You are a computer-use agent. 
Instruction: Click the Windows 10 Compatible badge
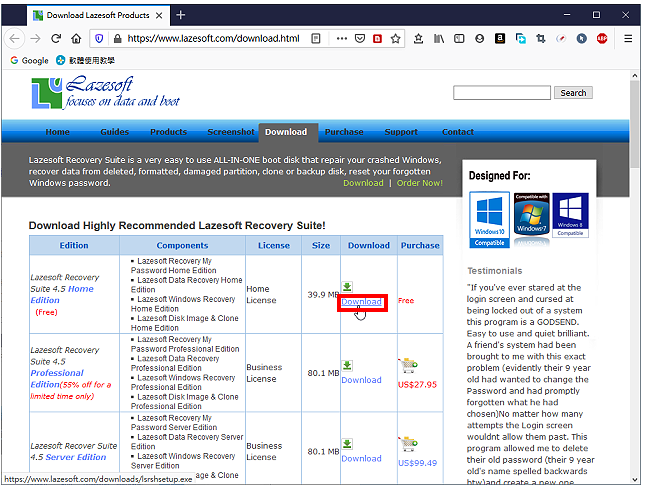(489, 219)
